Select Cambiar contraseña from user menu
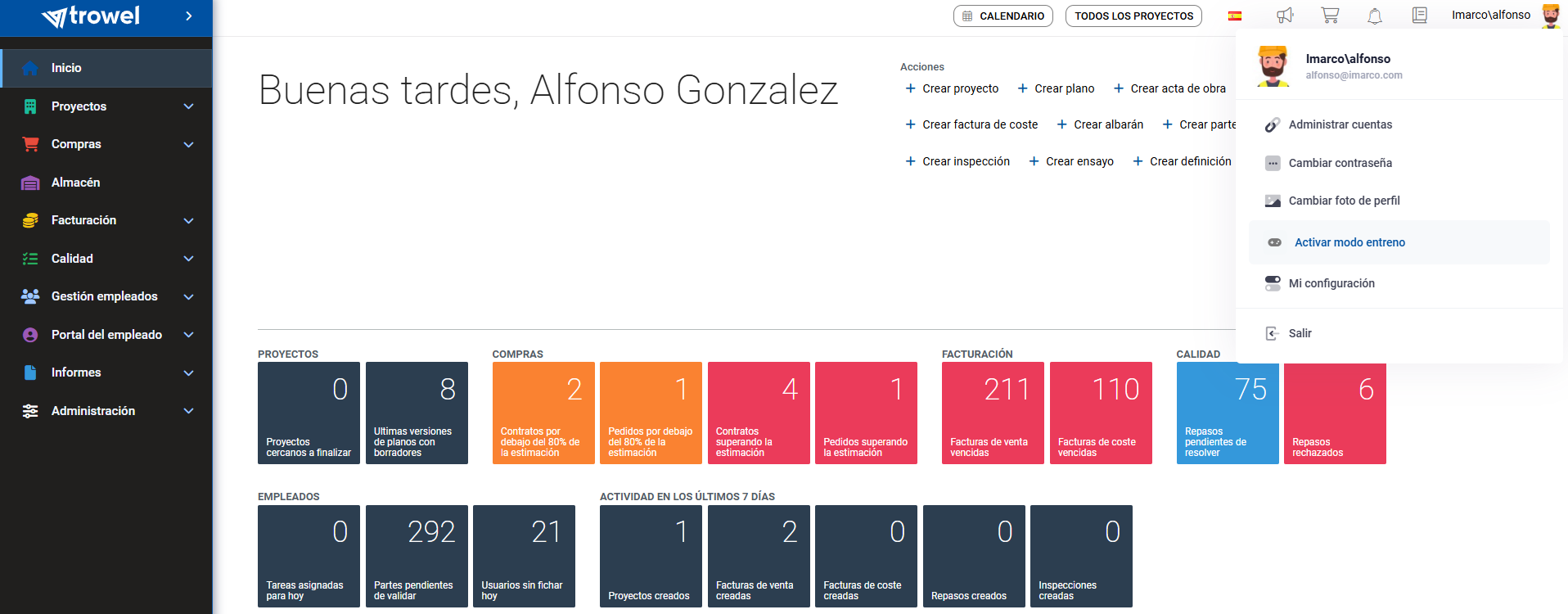Image resolution: width=1568 pixels, height=614 pixels. [x=1340, y=163]
